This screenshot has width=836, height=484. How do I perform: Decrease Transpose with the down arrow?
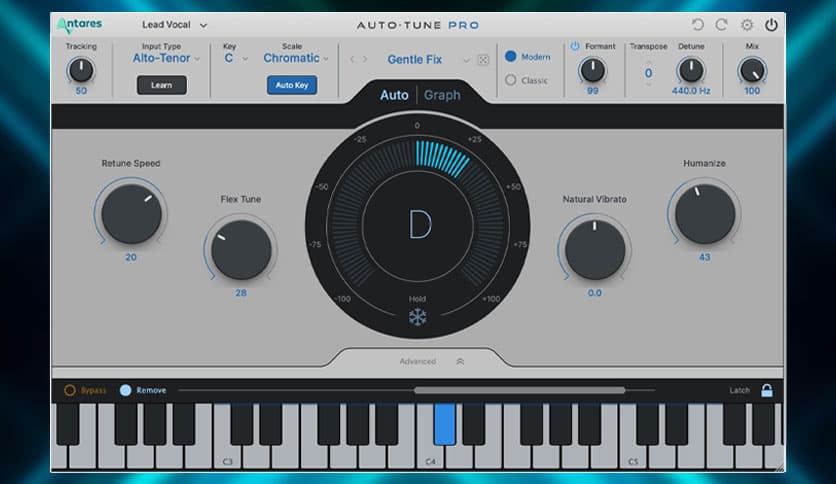(x=648, y=84)
